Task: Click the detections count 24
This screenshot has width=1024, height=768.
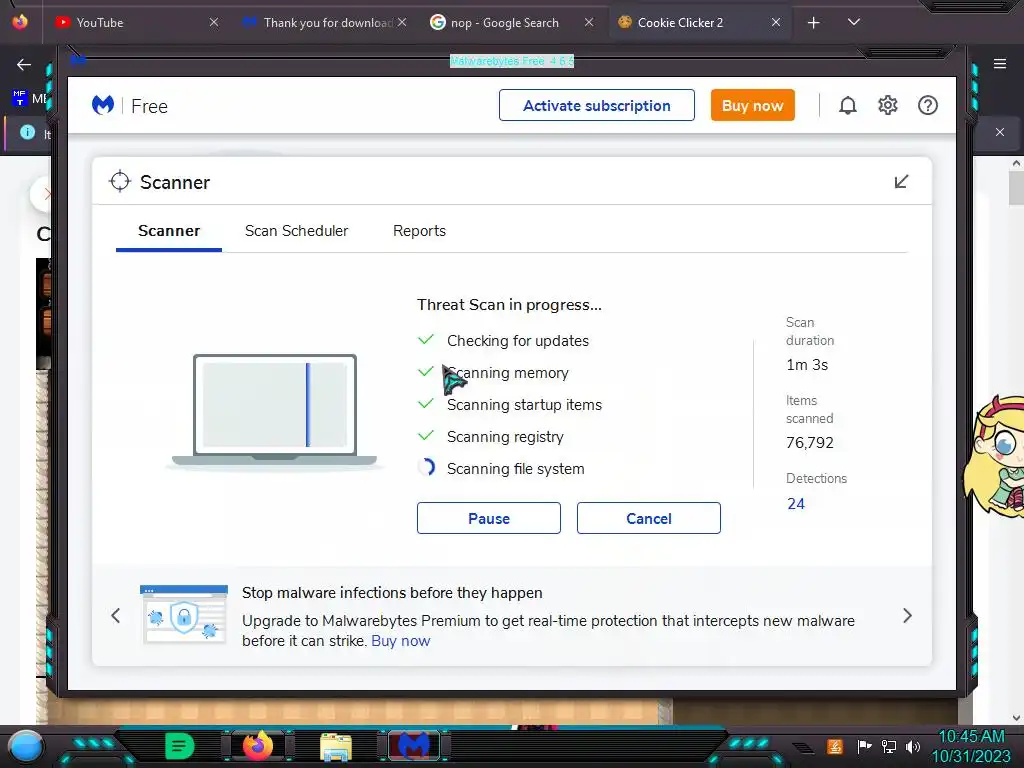Action: point(795,504)
